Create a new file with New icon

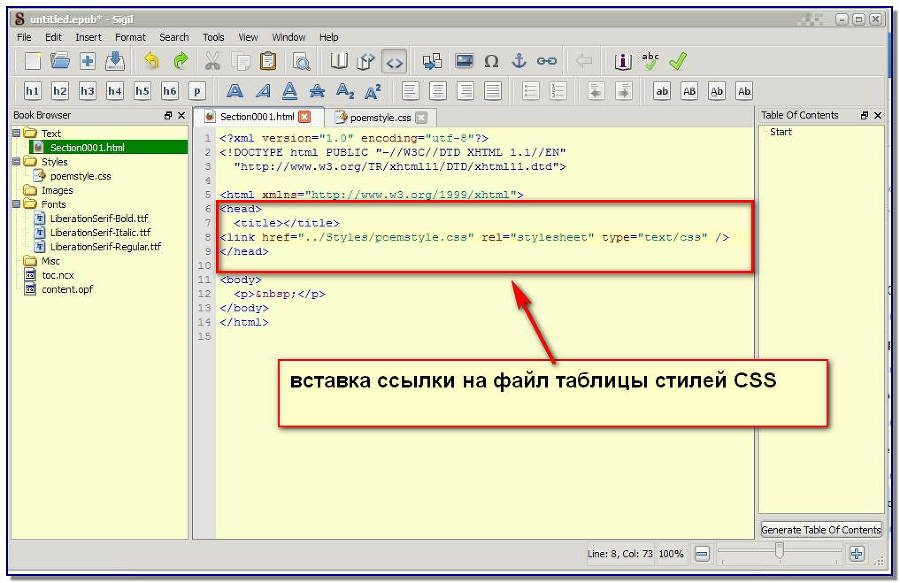33,61
